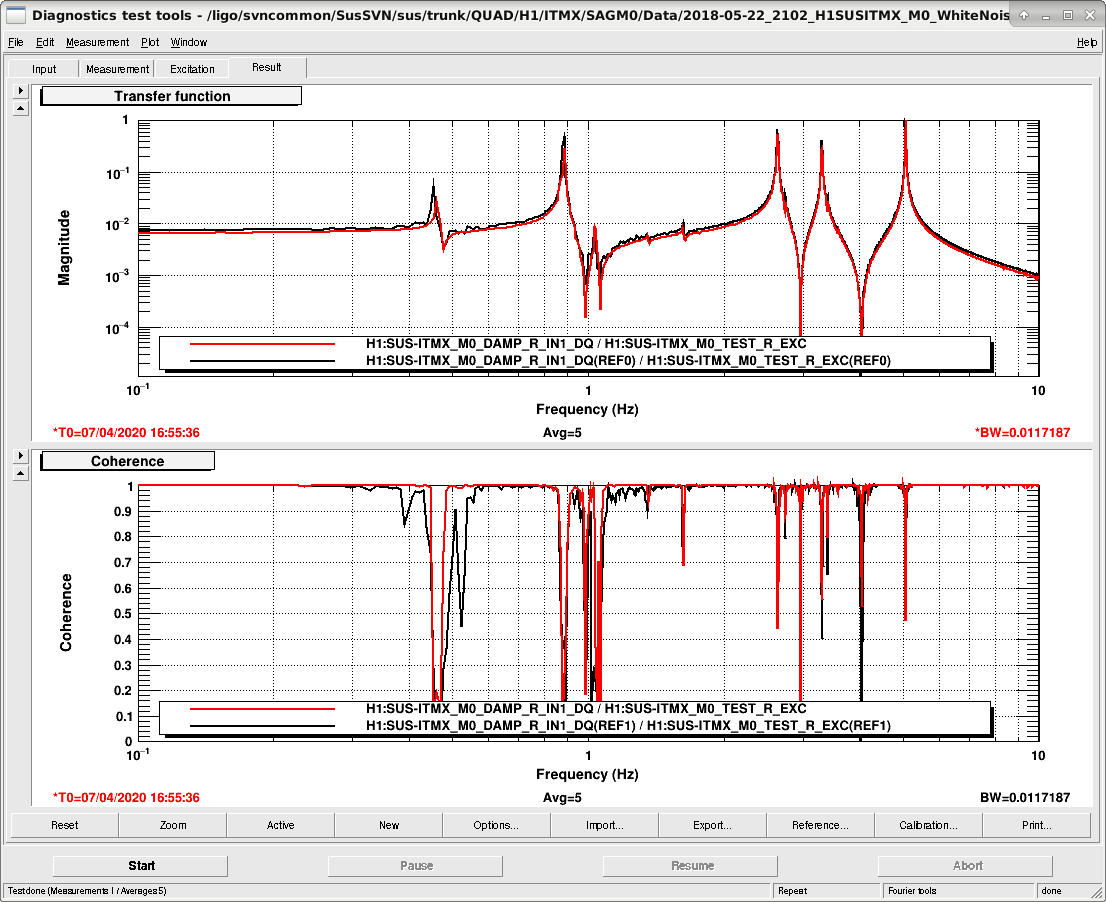Open the Input tab
Screen dimensions: 1106x902
(44, 69)
